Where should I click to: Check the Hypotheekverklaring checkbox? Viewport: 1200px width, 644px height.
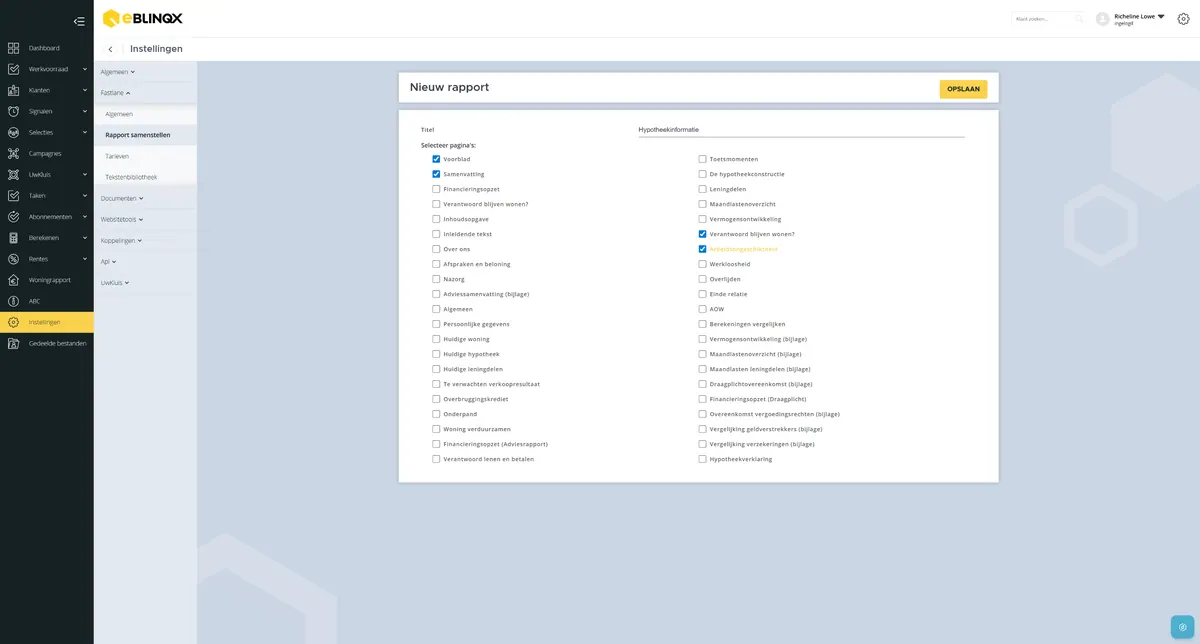tap(702, 459)
